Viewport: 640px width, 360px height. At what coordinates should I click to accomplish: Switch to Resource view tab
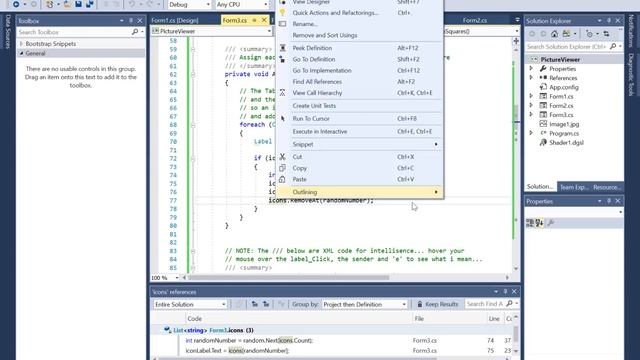[x=607, y=187]
